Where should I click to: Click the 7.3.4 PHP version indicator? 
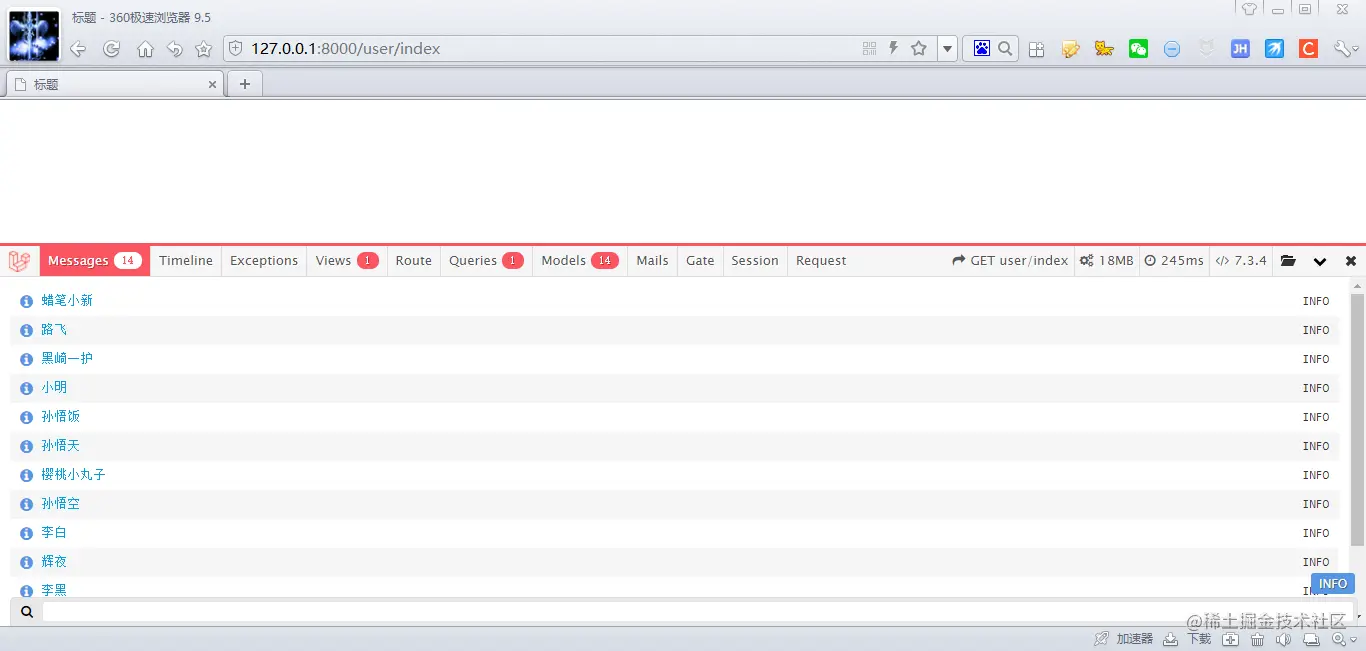point(1240,261)
